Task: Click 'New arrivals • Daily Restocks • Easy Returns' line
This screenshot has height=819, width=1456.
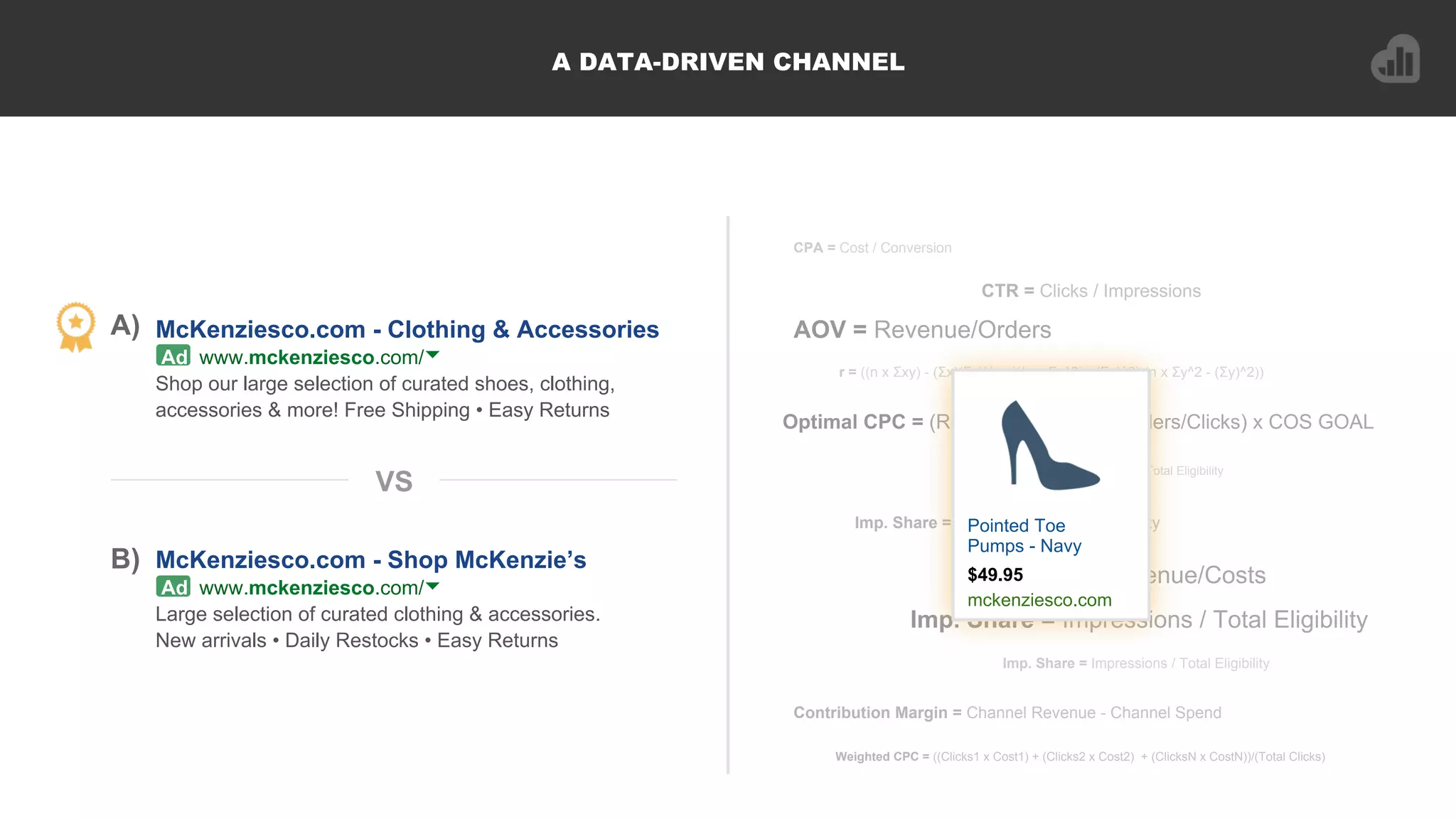Action: point(357,641)
